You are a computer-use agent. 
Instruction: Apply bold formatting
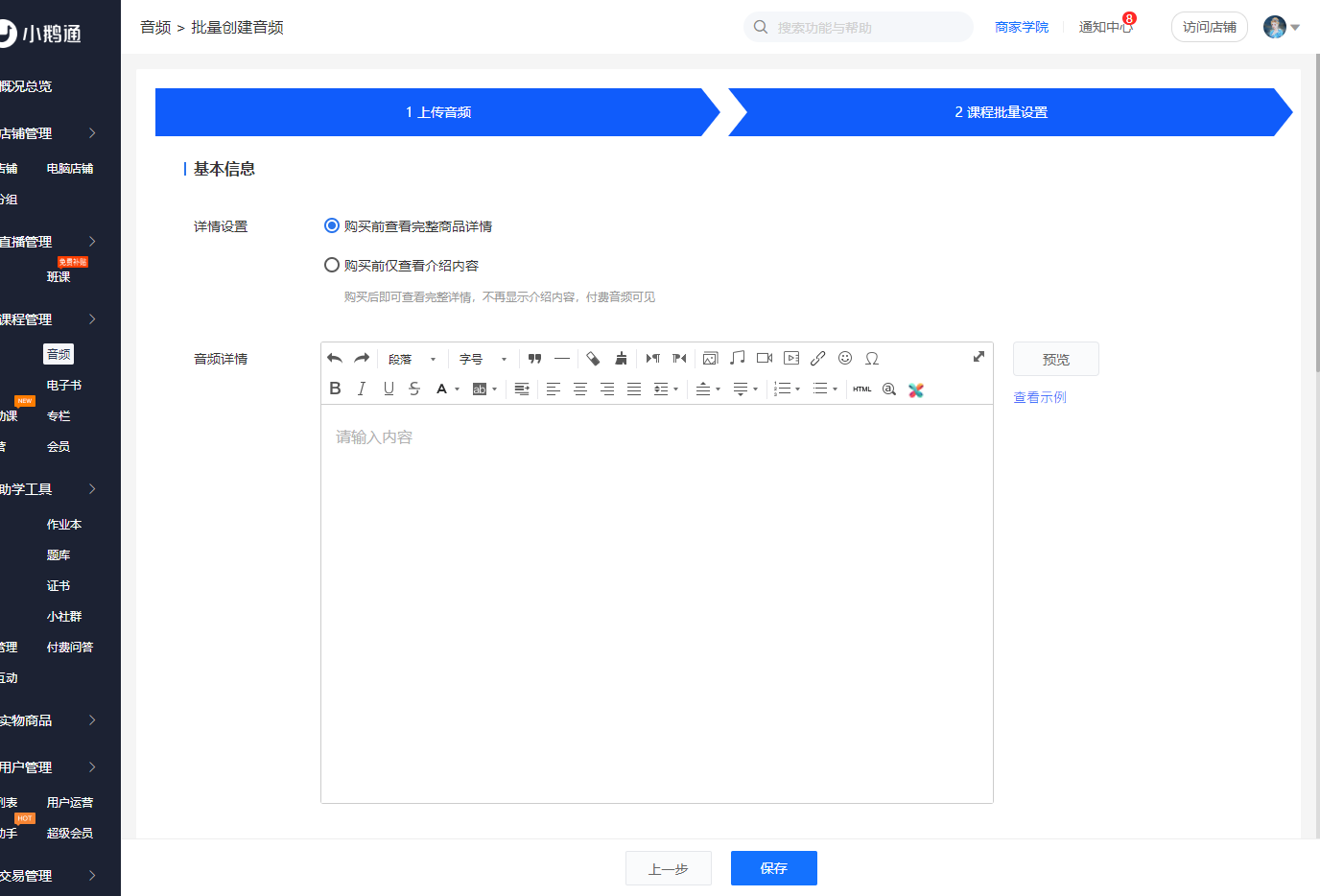pos(335,389)
